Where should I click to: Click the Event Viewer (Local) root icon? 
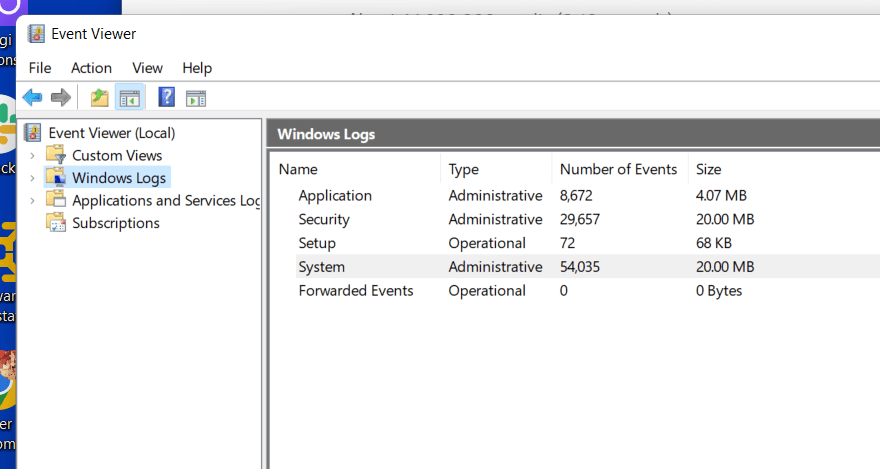pos(33,132)
